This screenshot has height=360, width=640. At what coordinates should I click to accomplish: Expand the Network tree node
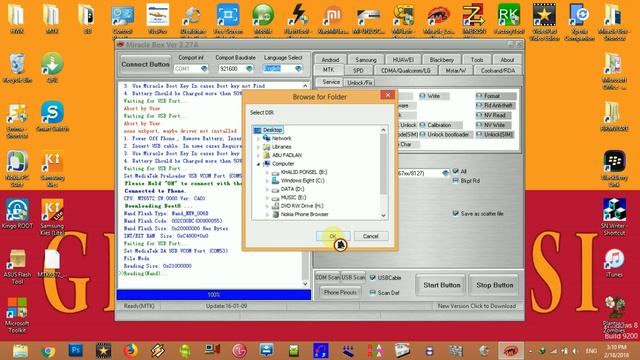(x=258, y=138)
